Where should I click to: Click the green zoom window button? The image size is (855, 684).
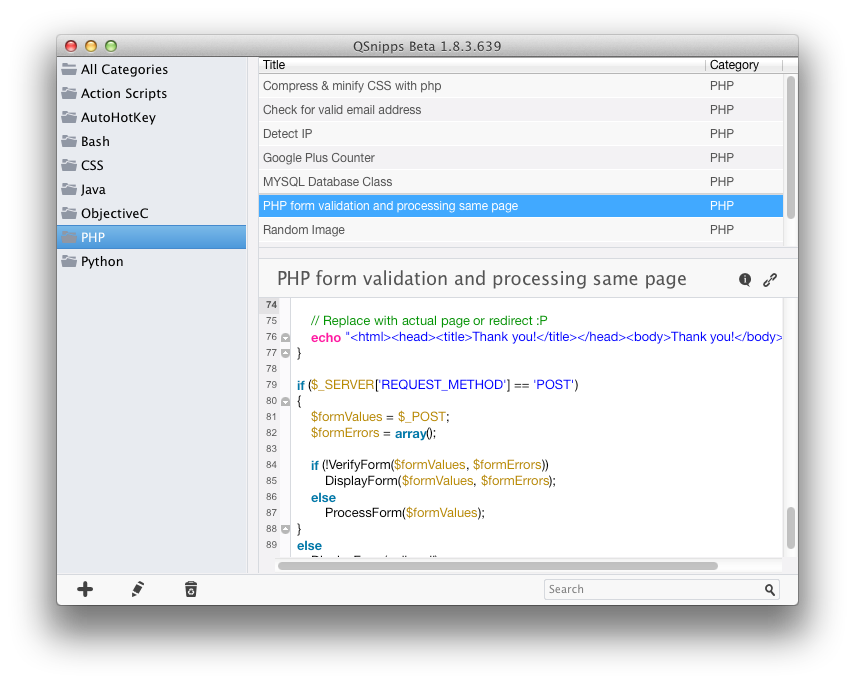(111, 46)
